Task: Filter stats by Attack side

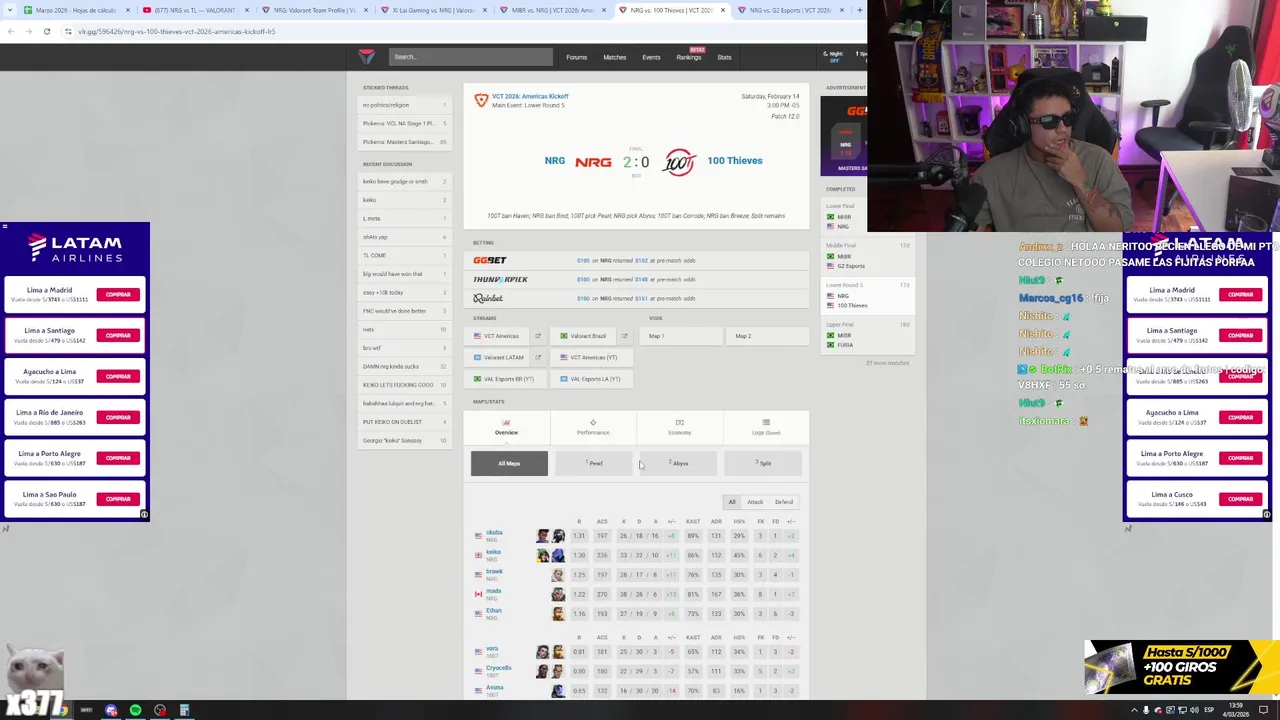Action: click(x=755, y=502)
